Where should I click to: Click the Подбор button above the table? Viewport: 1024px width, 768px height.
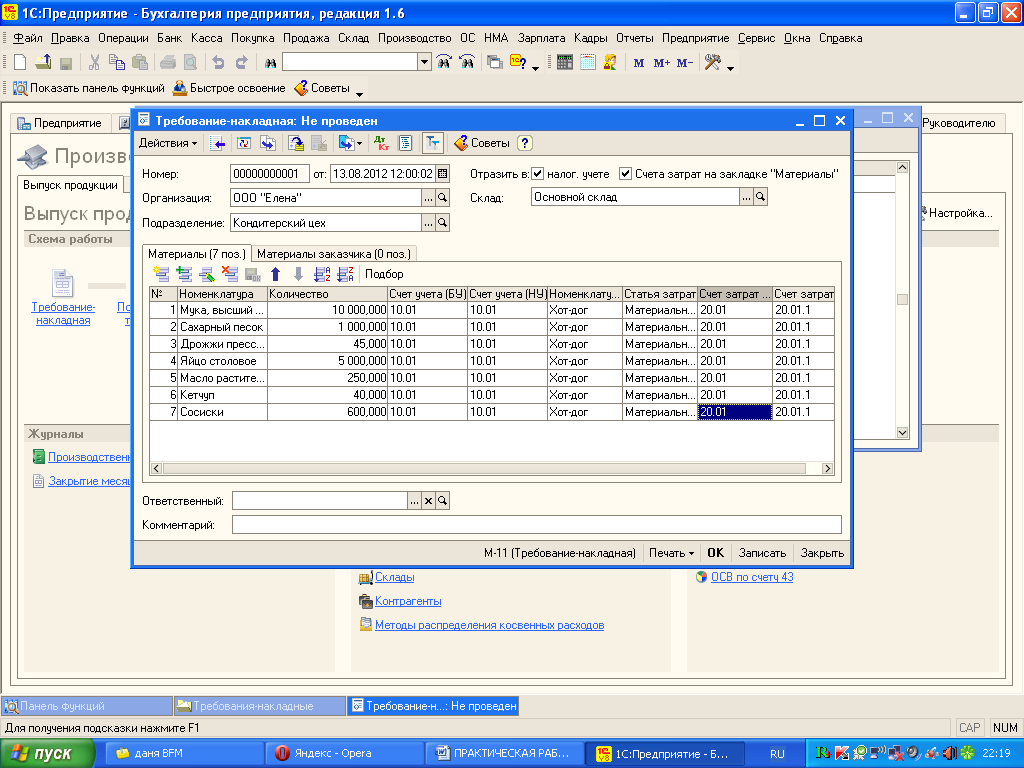(x=384, y=274)
